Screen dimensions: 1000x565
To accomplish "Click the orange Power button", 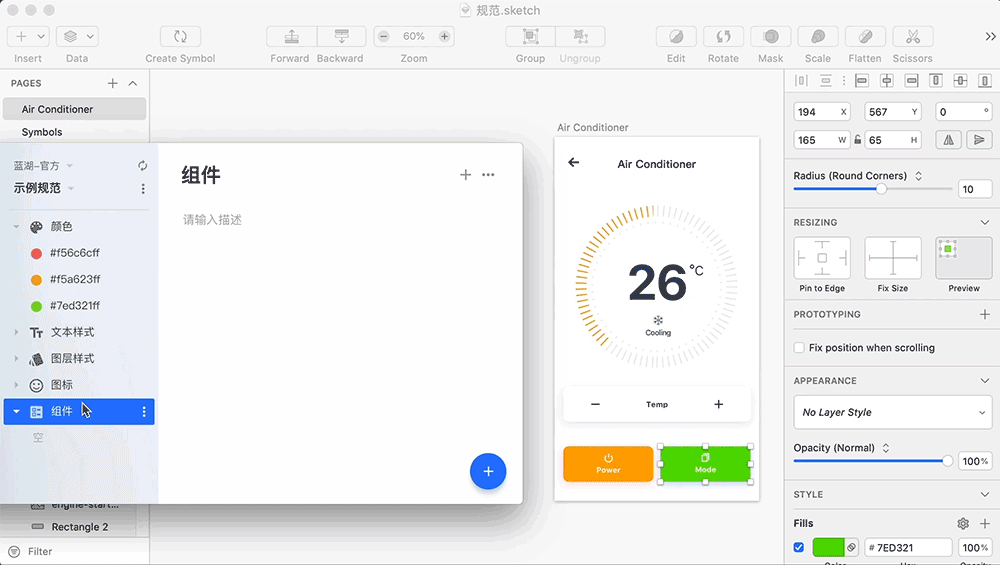I will 608,464.
